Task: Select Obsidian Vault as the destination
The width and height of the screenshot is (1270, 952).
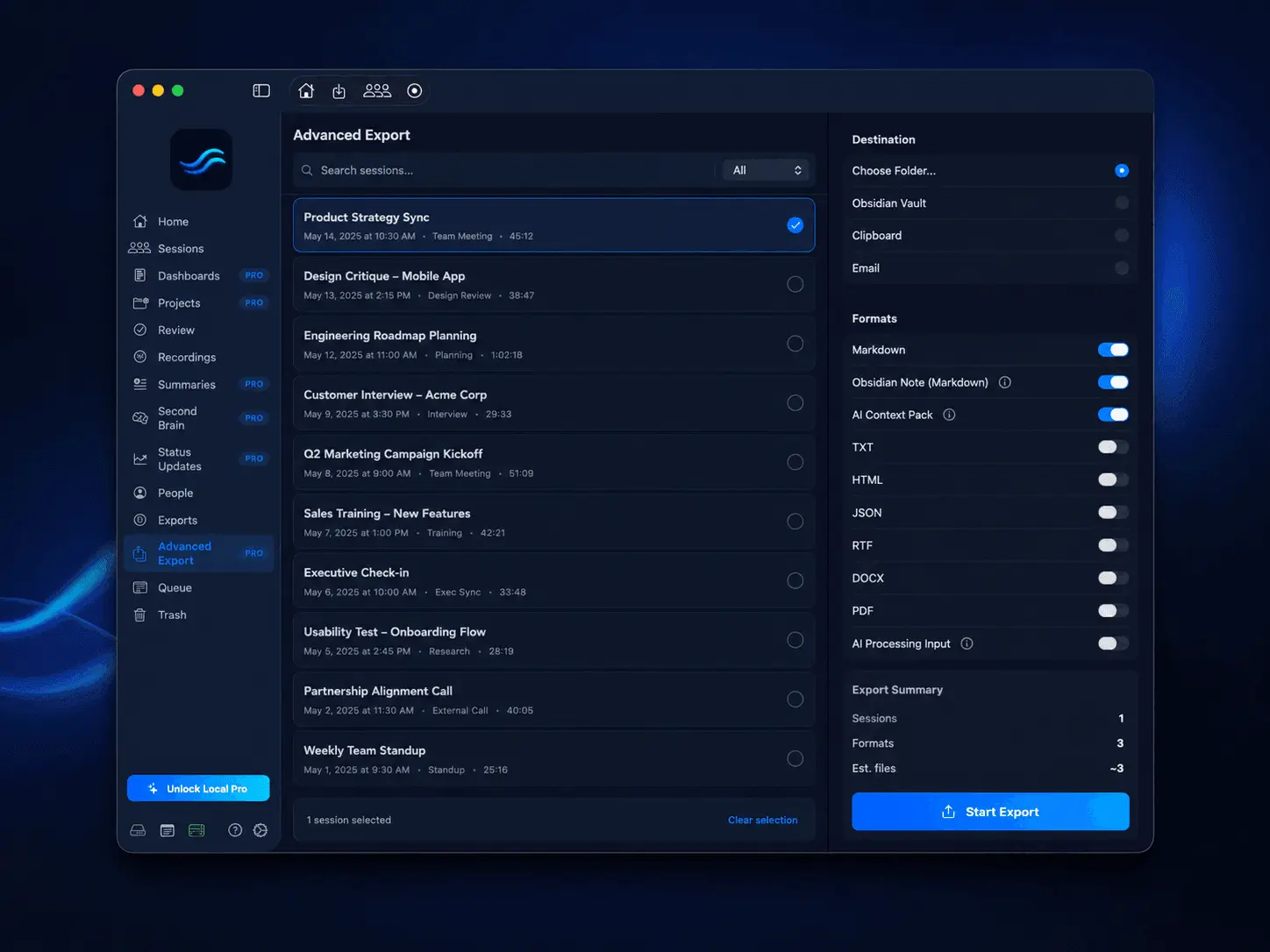Action: coord(1122,203)
